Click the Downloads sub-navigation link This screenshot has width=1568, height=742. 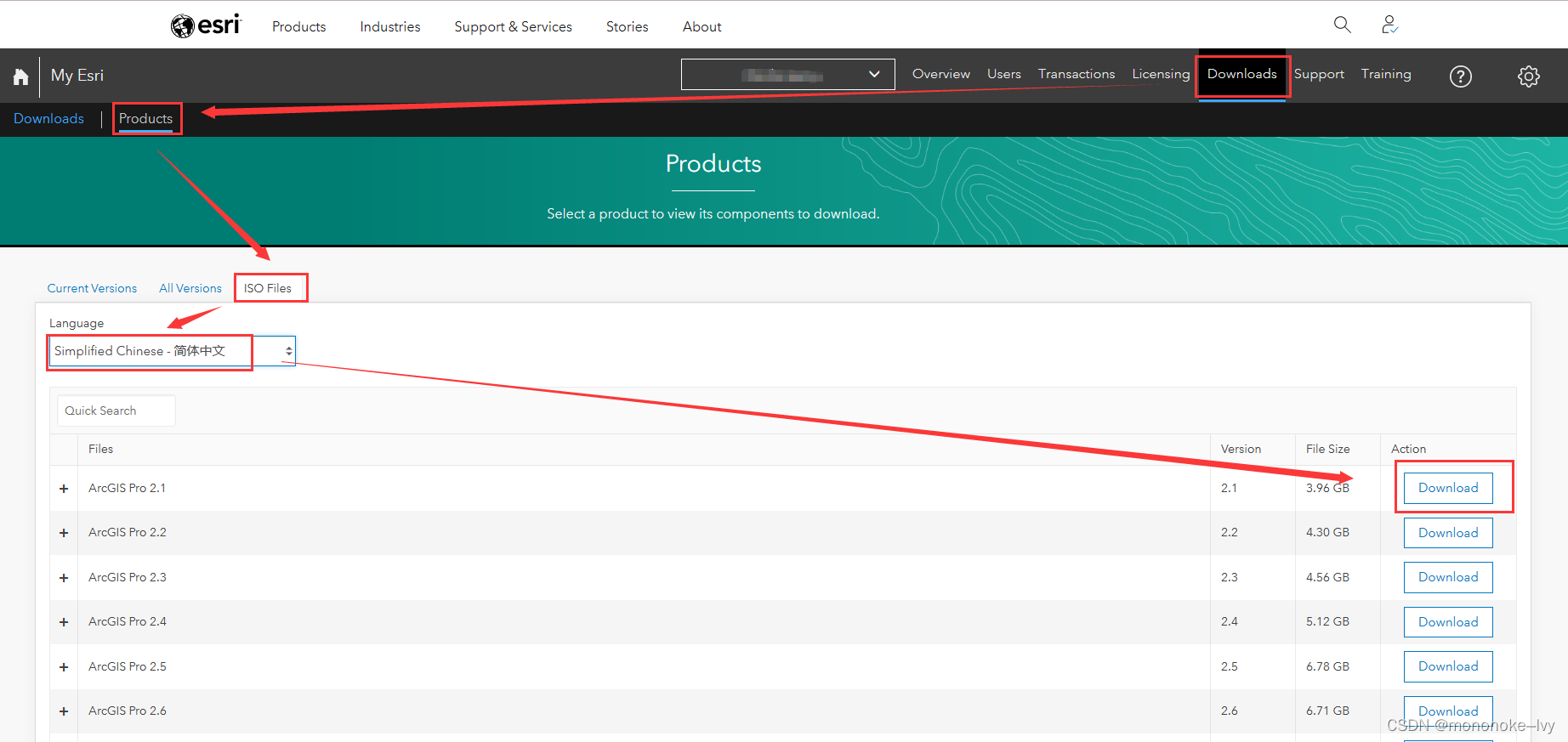click(x=48, y=119)
